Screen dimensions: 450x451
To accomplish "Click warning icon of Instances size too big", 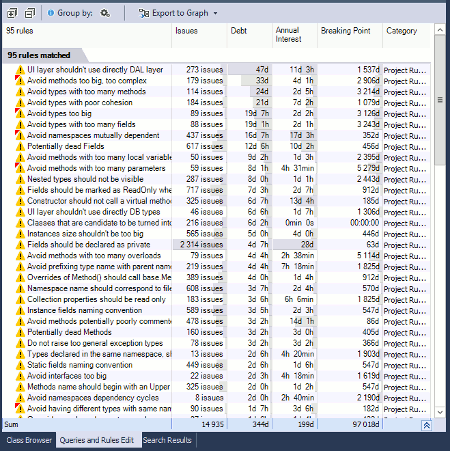I will coord(20,234).
